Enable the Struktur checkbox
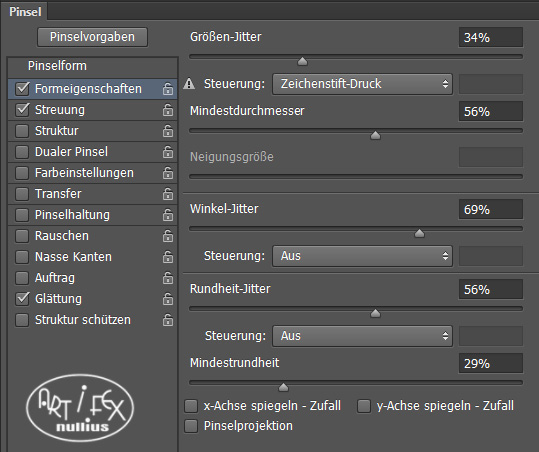Image resolution: width=539 pixels, height=452 pixels. (22, 131)
